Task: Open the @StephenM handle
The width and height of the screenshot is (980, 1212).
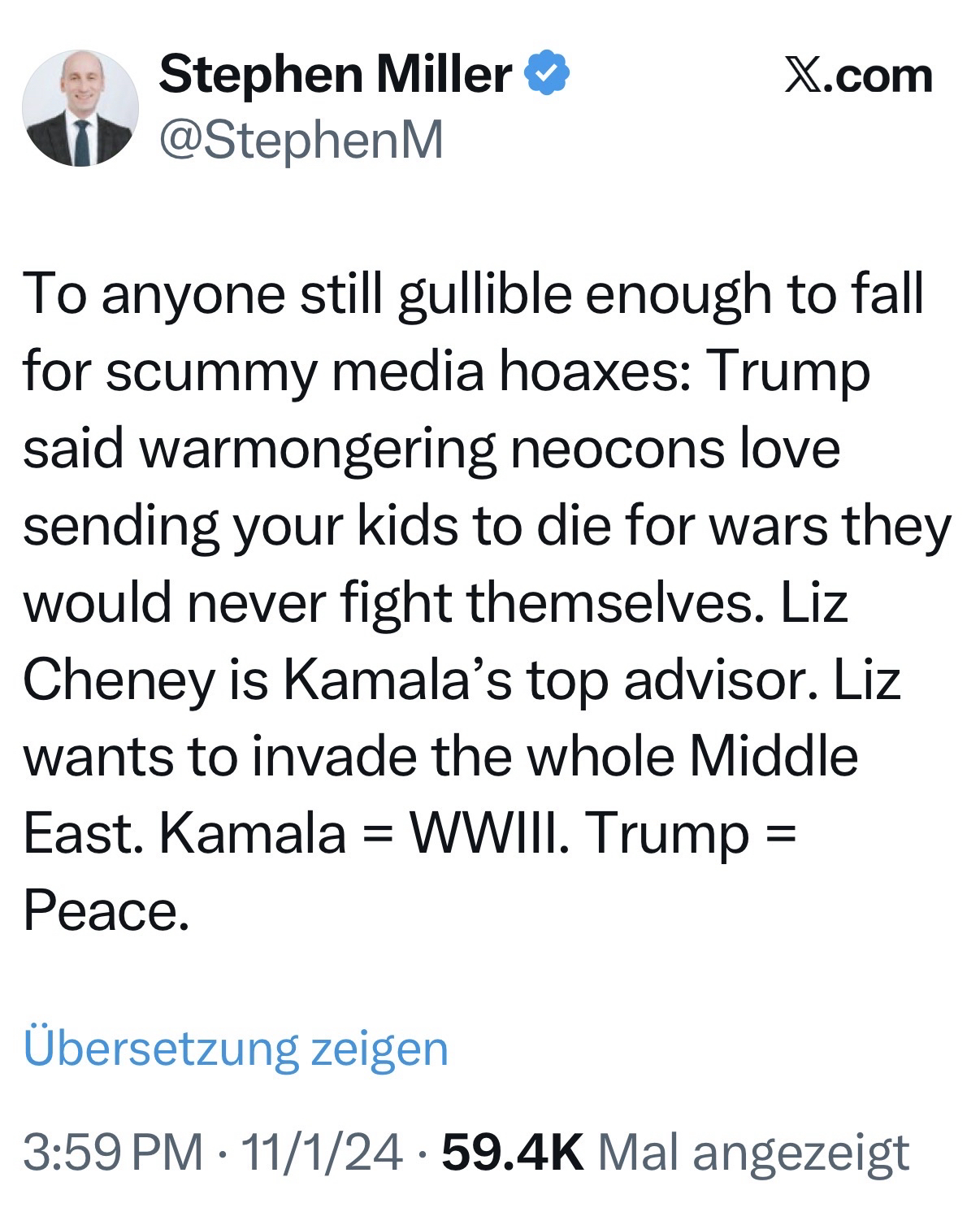Action: [x=301, y=140]
